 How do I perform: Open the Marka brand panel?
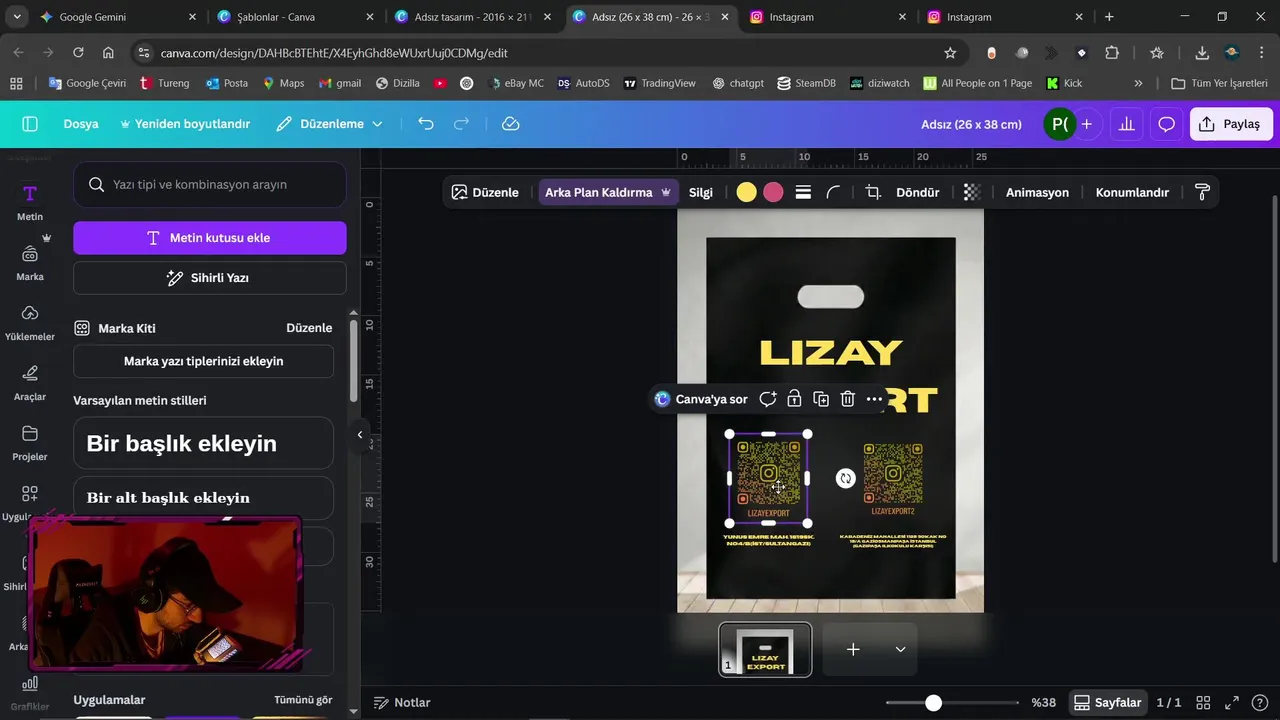30,263
